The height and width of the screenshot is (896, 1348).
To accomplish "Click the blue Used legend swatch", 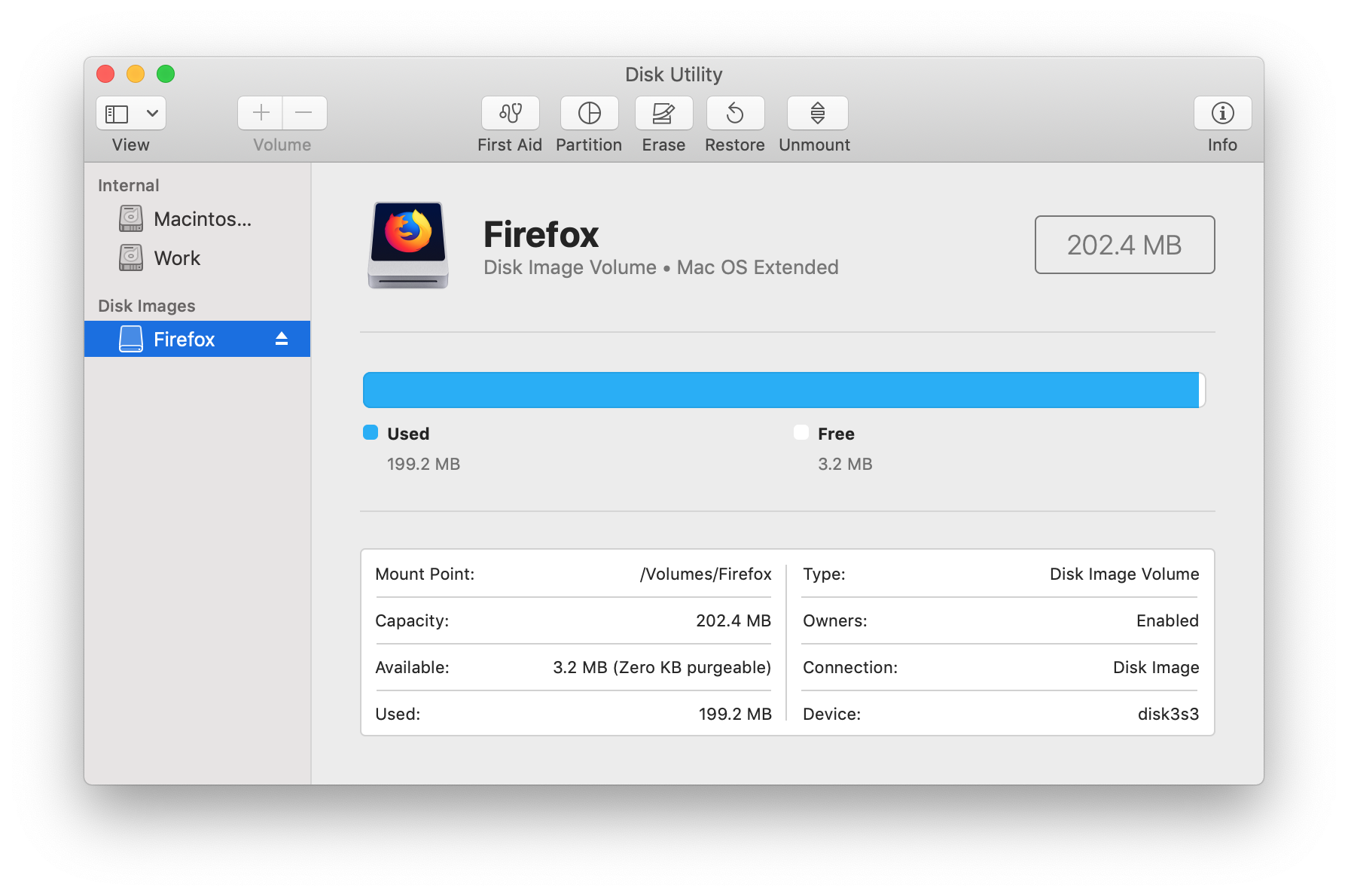I will [x=371, y=432].
